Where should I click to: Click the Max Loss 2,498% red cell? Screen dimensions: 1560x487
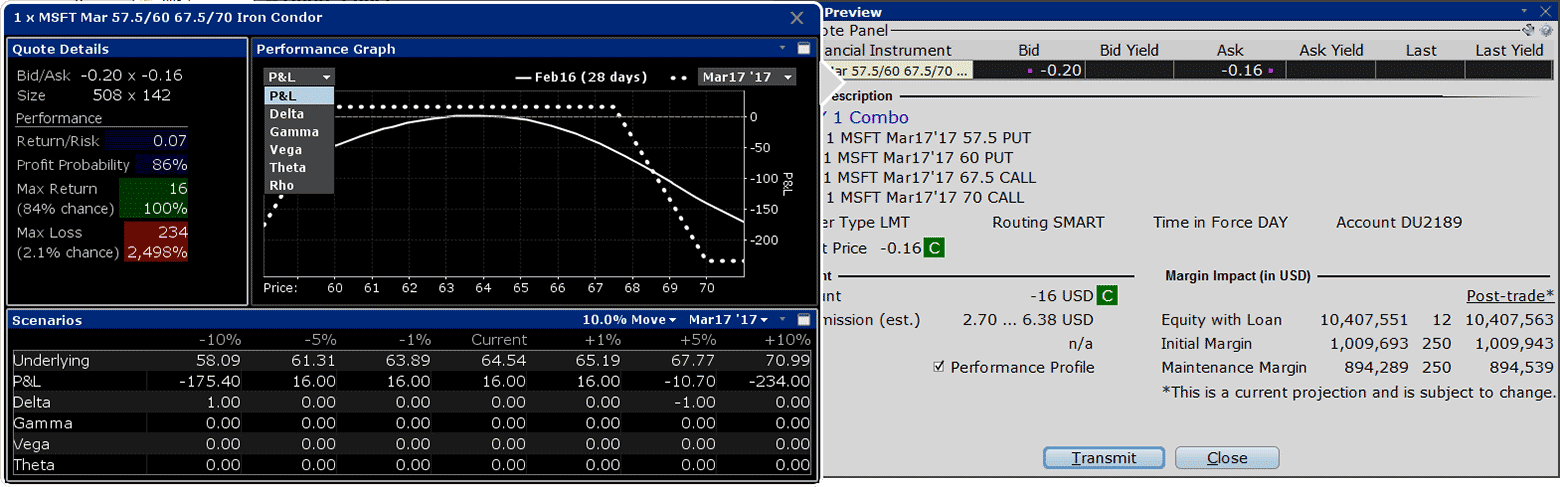(x=154, y=252)
